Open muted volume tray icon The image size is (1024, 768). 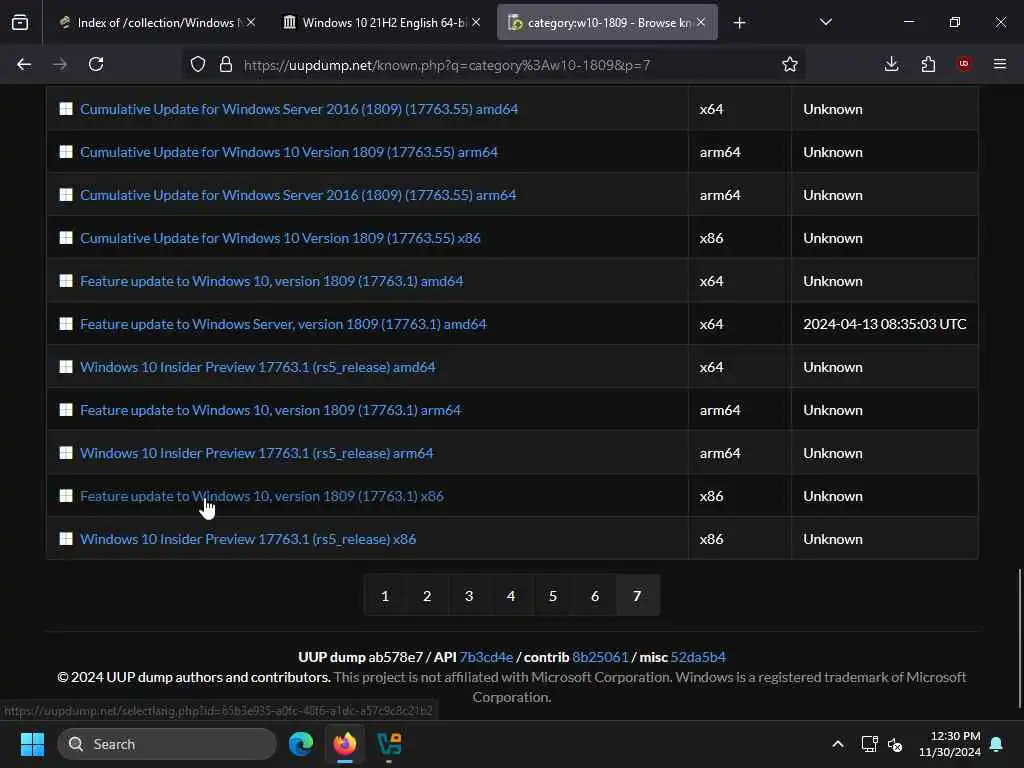[x=895, y=744]
